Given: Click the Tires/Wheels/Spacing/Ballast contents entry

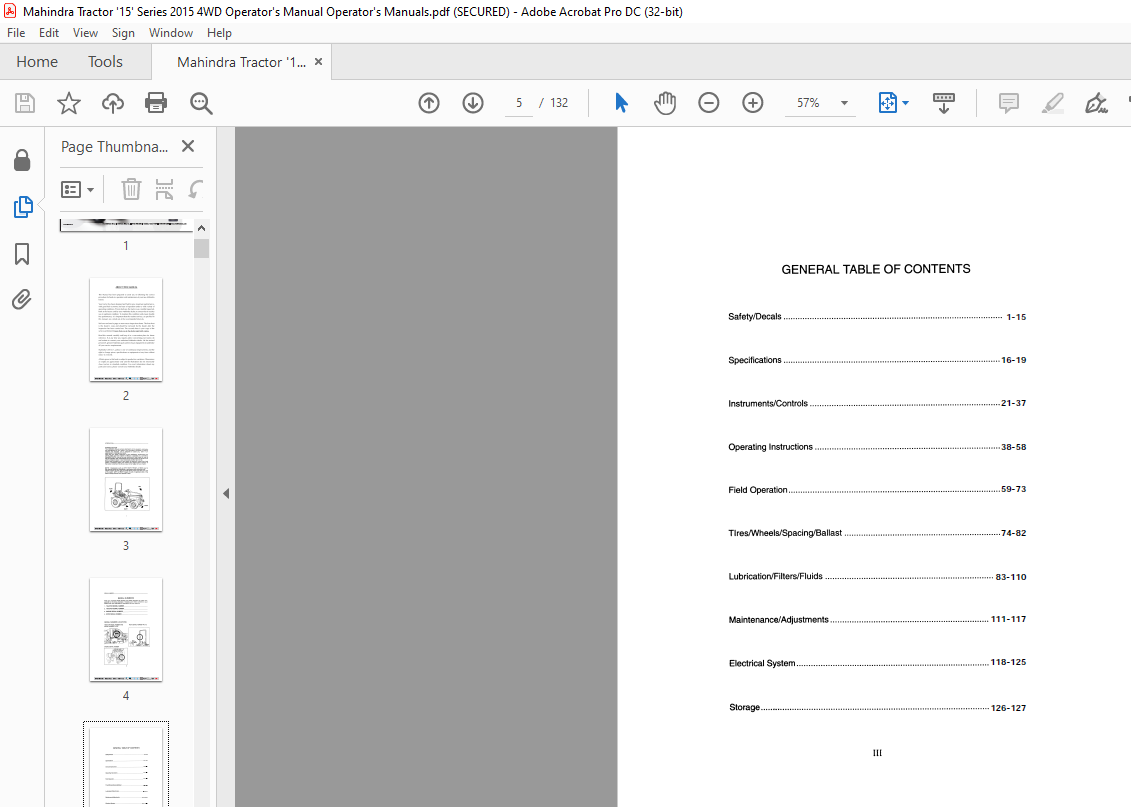Looking at the screenshot, I should (x=877, y=533).
